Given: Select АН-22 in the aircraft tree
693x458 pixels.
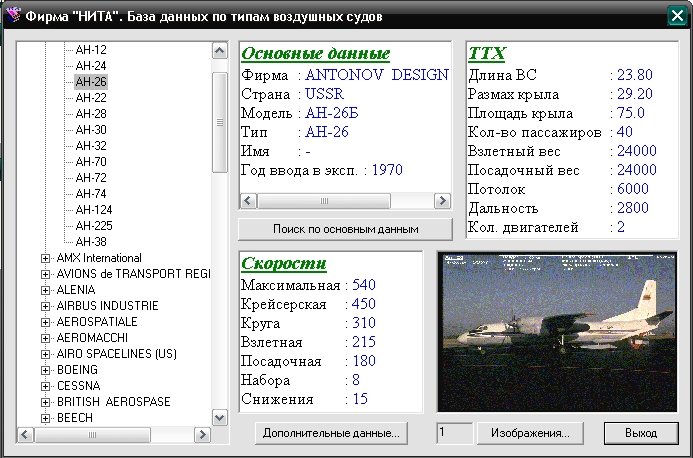Looking at the screenshot, I should [x=91, y=98].
